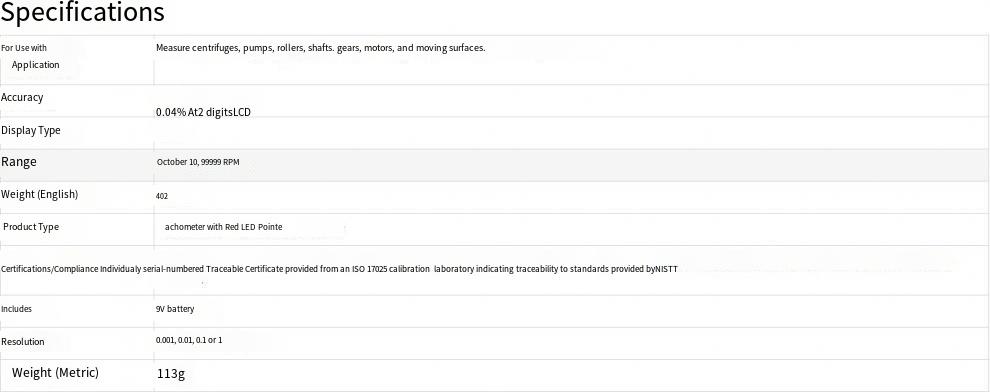
Task: Select the October 10, 99999 RPM value
Action: [198, 162]
